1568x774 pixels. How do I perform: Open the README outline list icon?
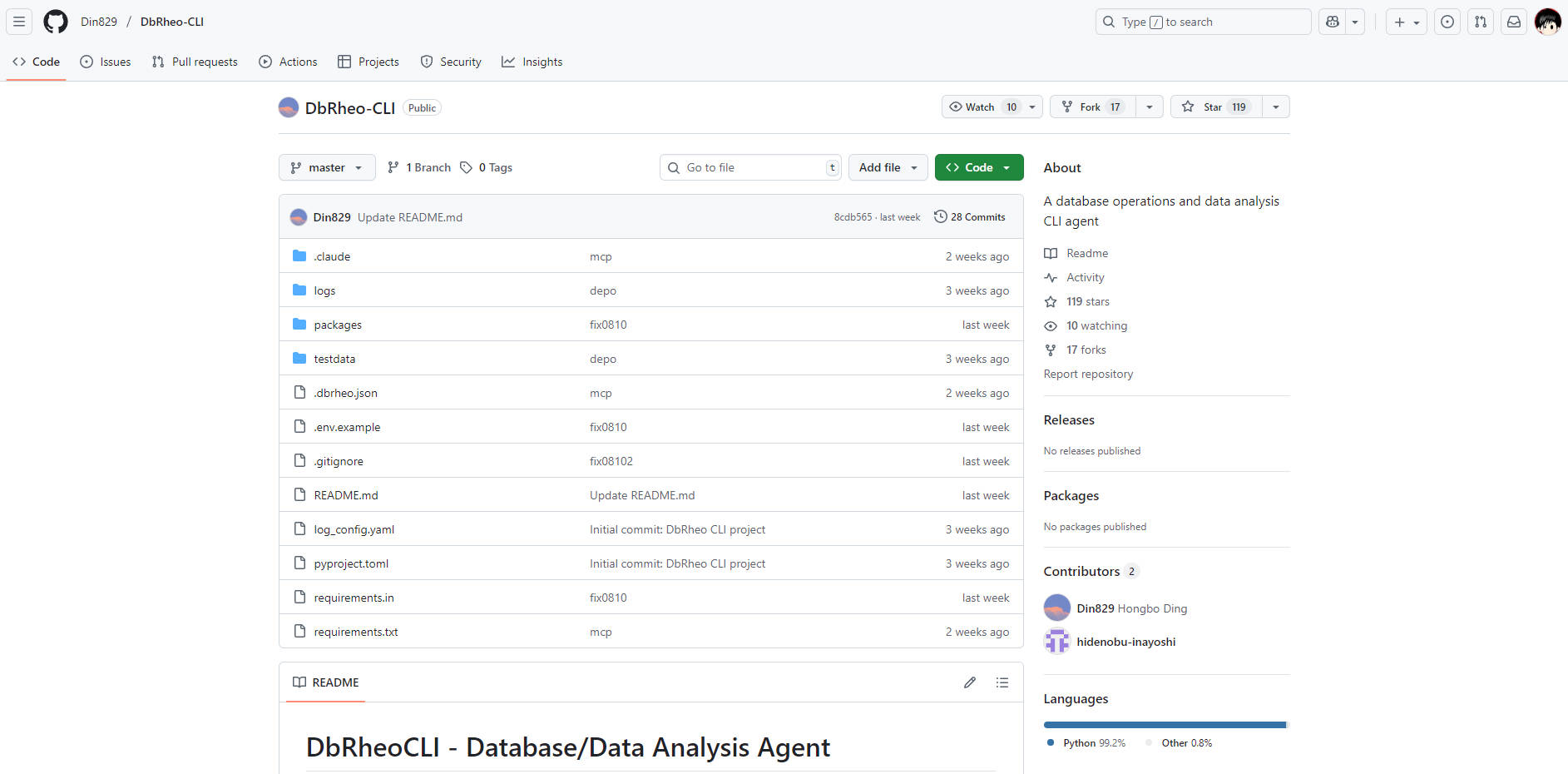tap(1002, 682)
